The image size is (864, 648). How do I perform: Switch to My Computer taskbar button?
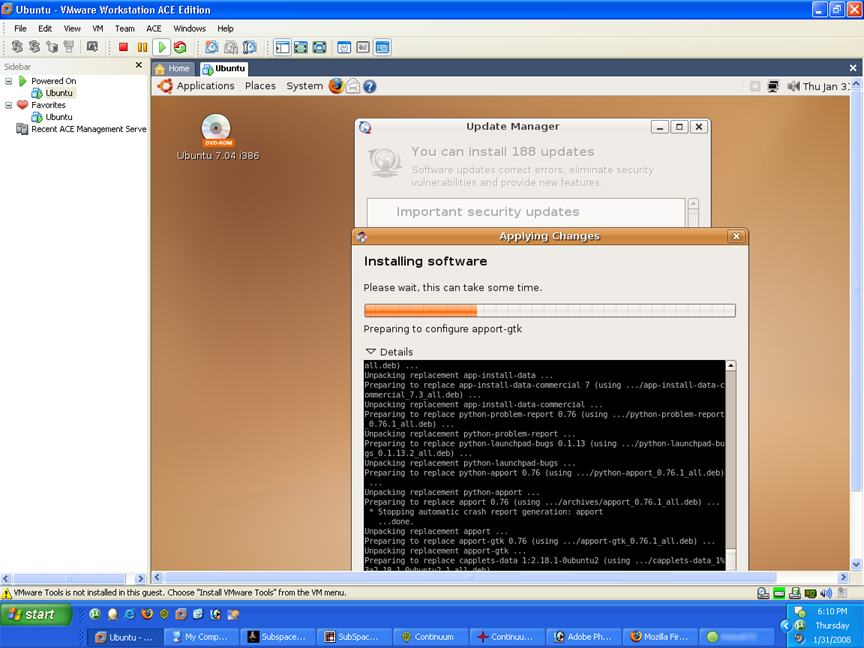[202, 637]
